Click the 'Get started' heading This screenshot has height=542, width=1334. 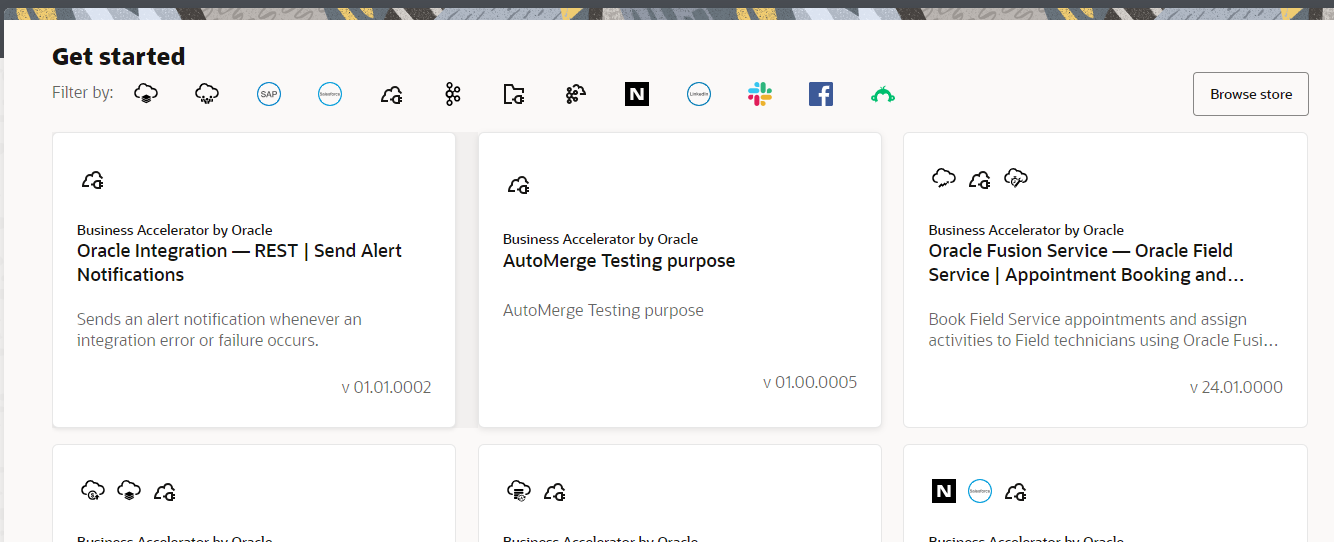(x=119, y=56)
